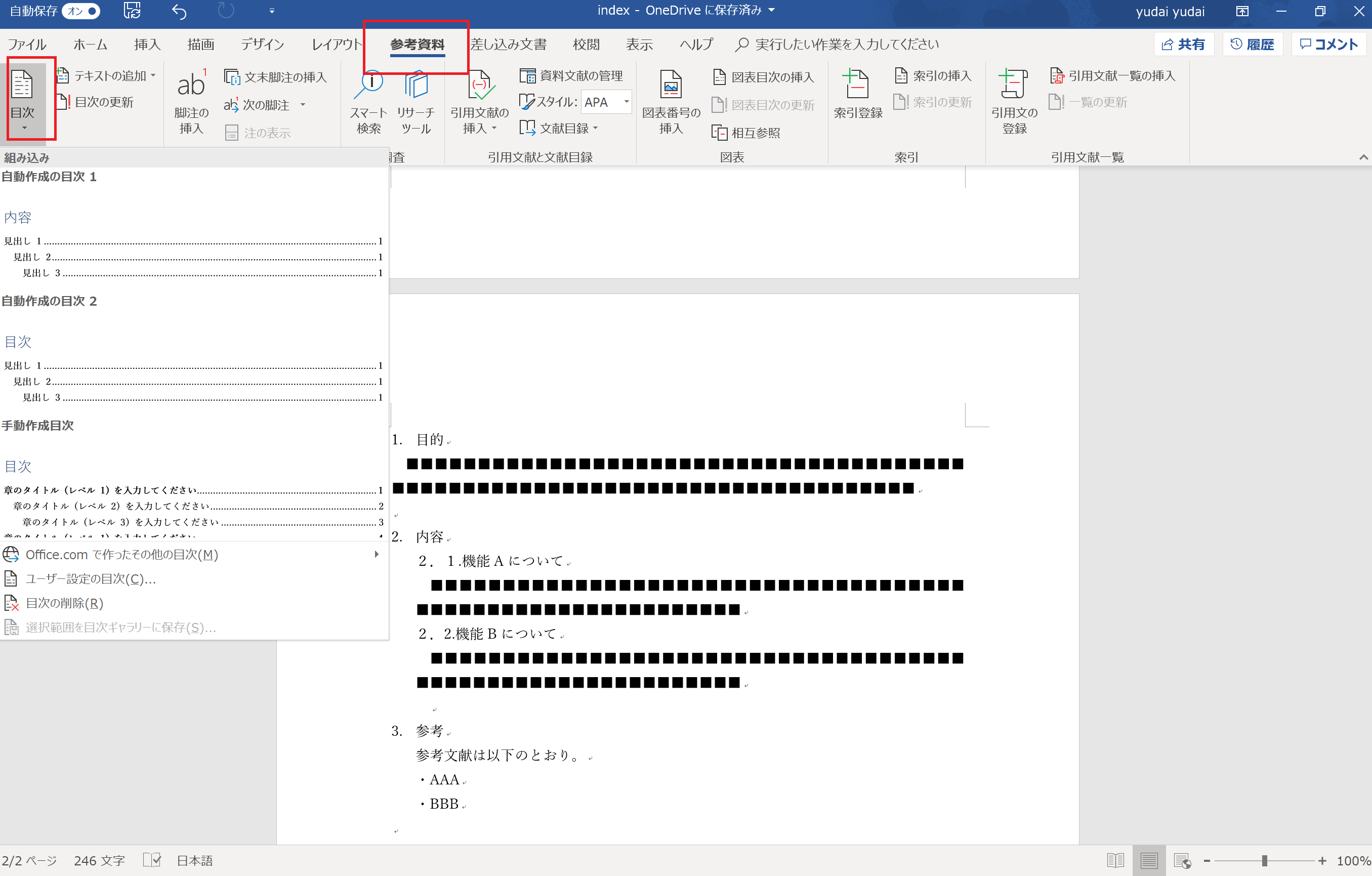Click 引用文献一覧の挿入 icon

pyautogui.click(x=1057, y=75)
